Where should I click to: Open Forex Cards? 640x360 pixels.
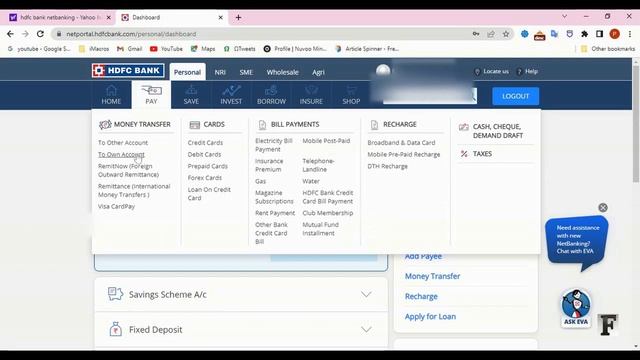point(204,178)
